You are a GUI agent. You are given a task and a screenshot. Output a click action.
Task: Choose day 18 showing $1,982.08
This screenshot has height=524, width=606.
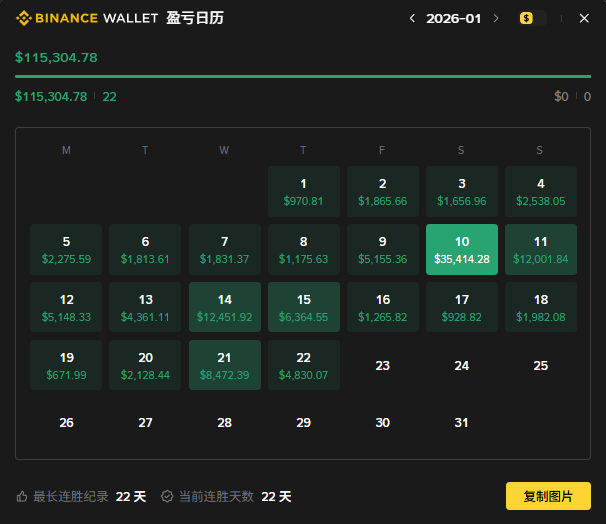(541, 307)
